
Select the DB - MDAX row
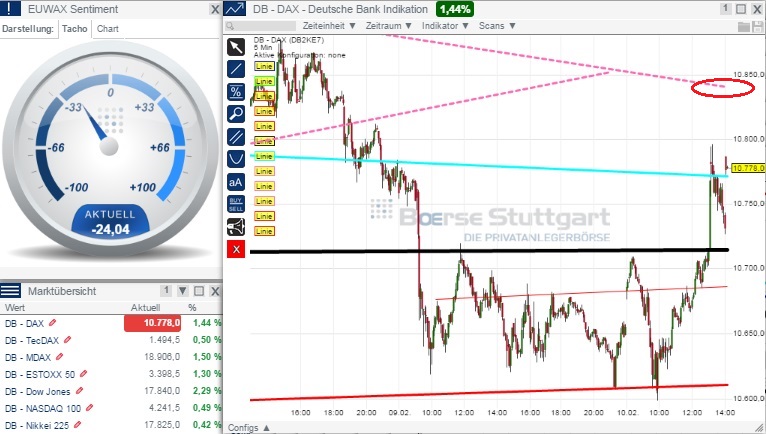click(x=111, y=357)
